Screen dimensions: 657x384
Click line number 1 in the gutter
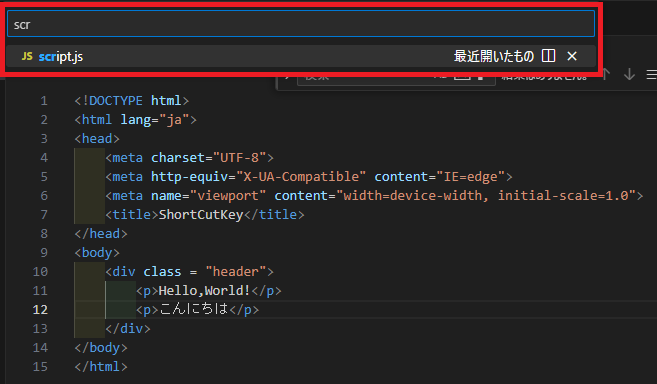tap(44, 101)
